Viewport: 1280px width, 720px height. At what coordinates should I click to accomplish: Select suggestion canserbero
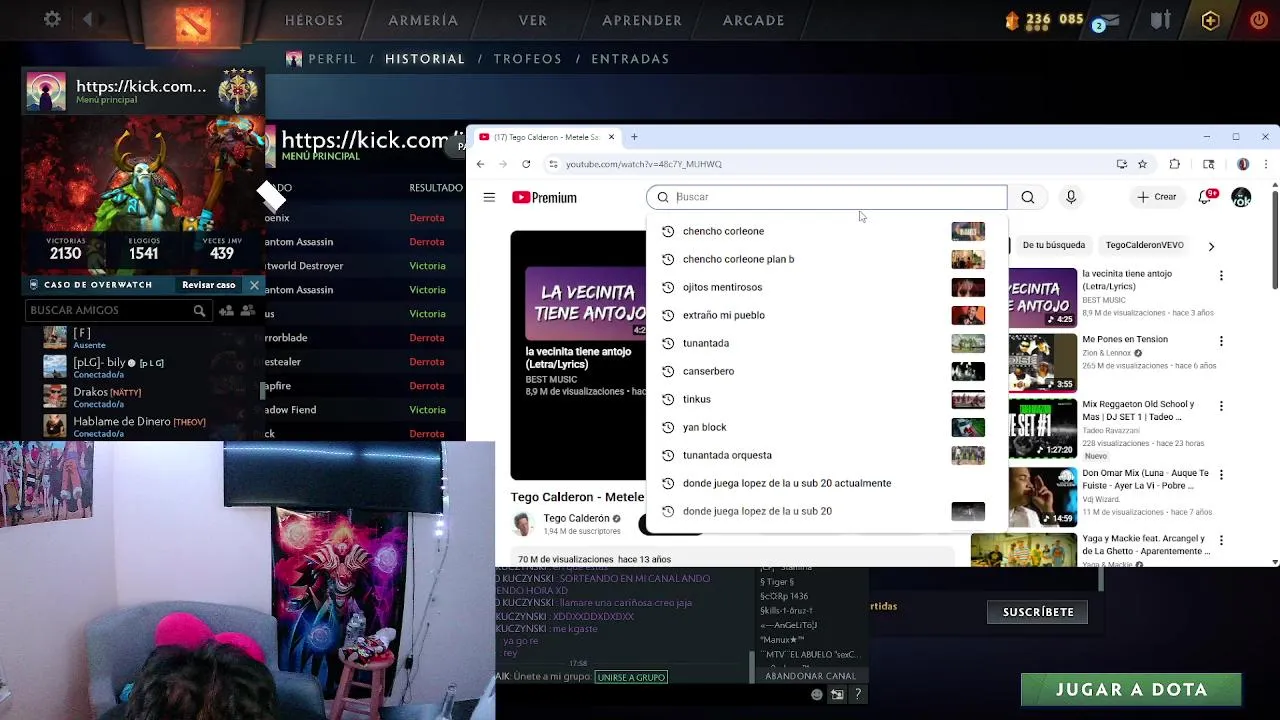coord(827,371)
